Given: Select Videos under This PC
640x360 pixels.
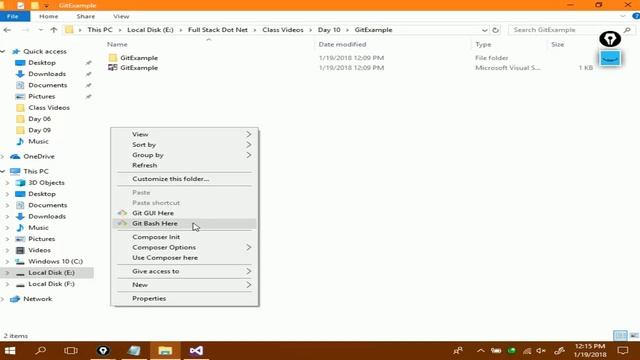Looking at the screenshot, I should (39, 250).
